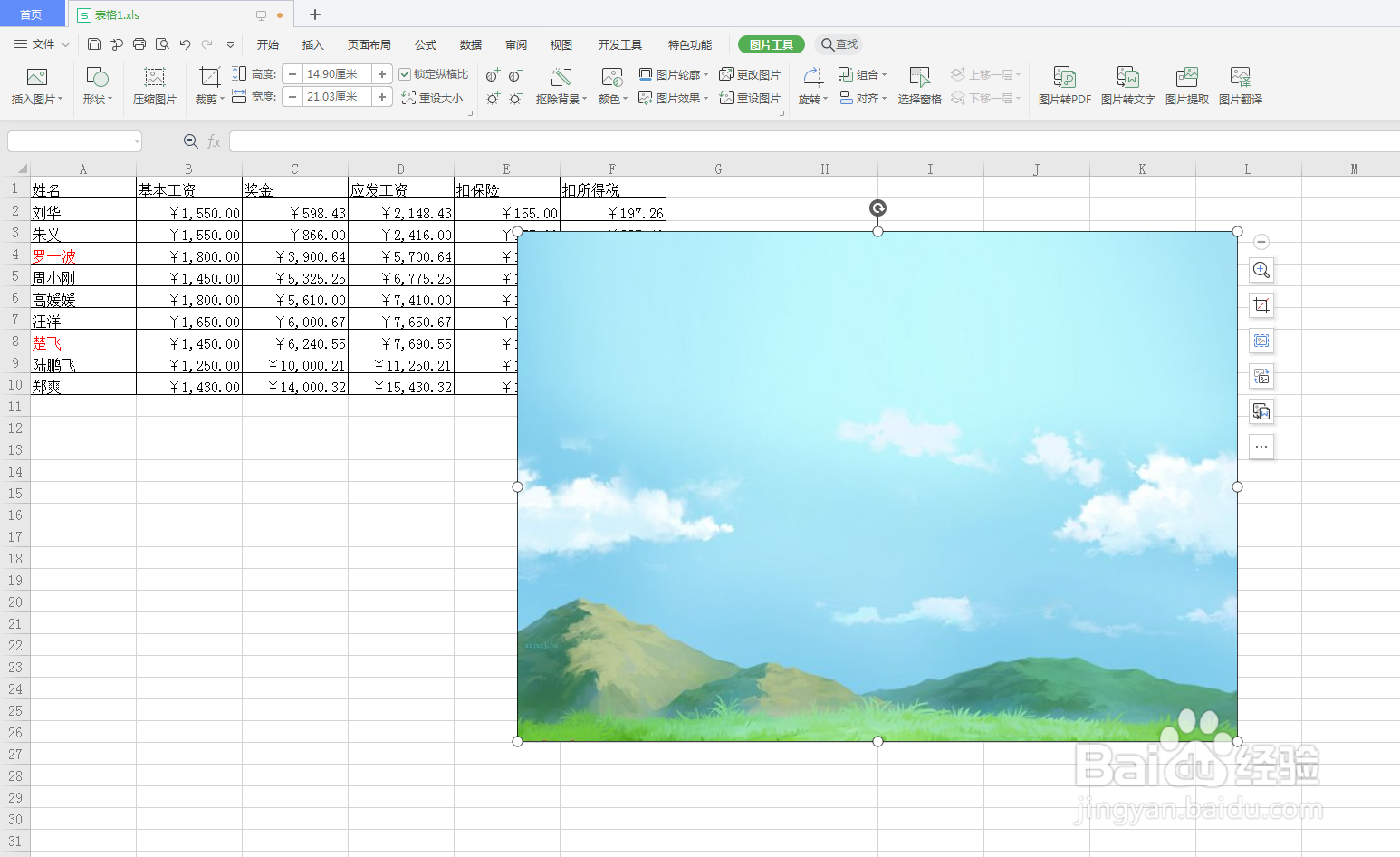This screenshot has height=857, width=1400.
Task: Switch to the 公式 Formulas tab
Action: (x=426, y=44)
